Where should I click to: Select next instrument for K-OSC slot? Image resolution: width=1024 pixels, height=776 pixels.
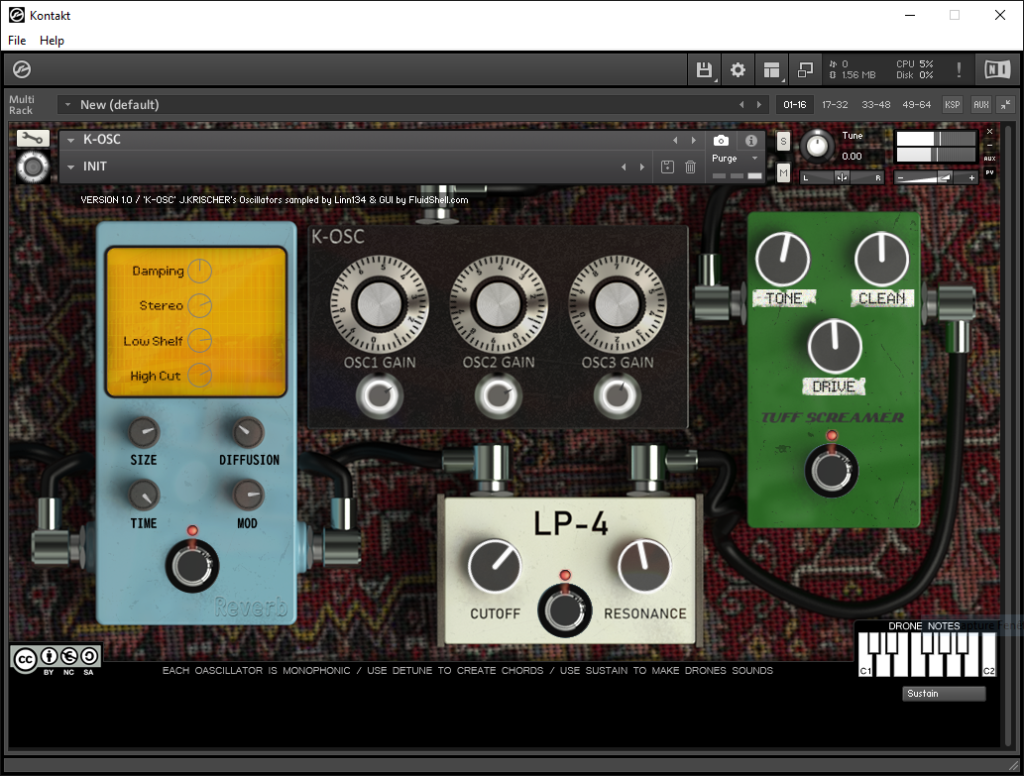point(694,140)
